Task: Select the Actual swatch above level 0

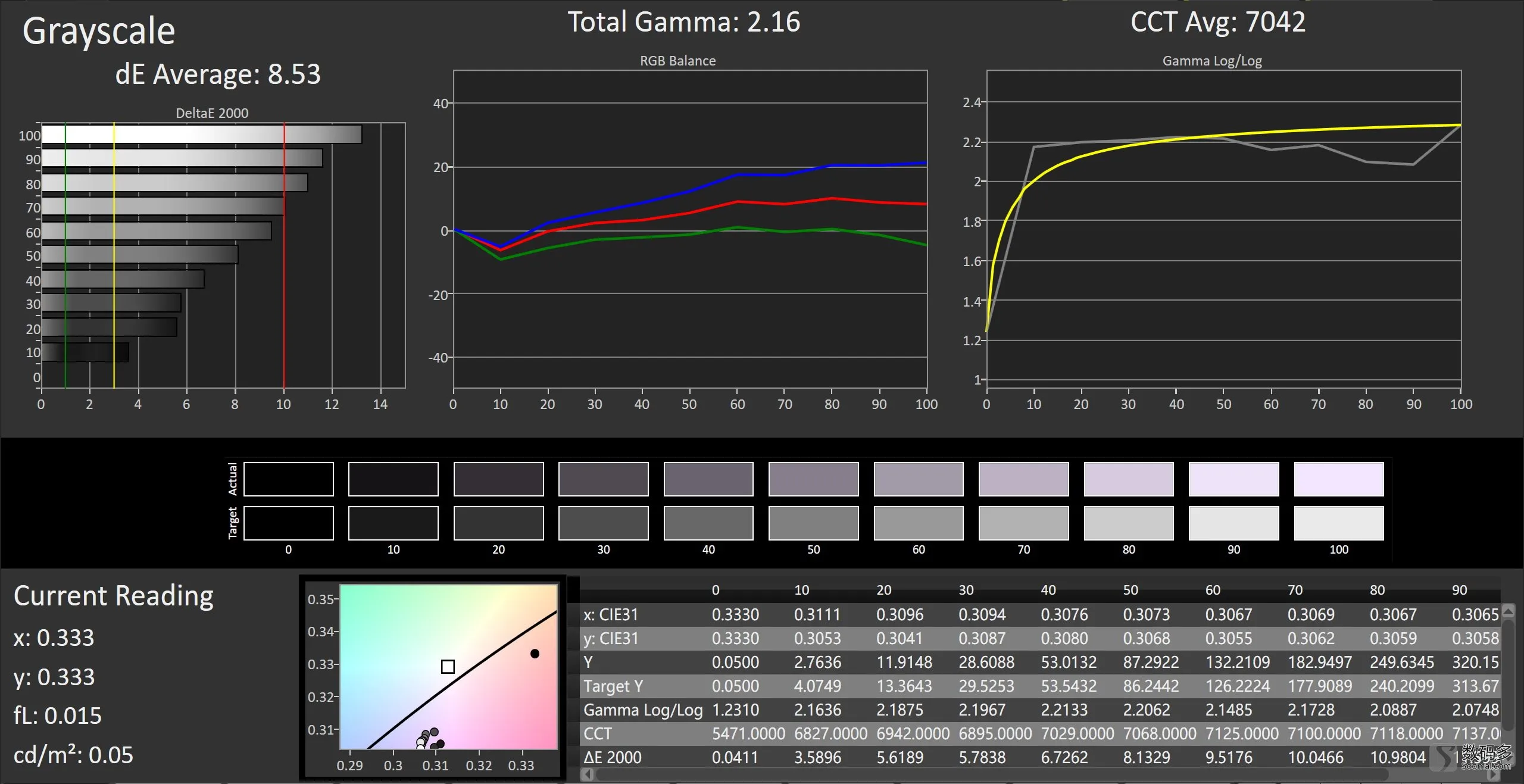Action: click(x=289, y=479)
